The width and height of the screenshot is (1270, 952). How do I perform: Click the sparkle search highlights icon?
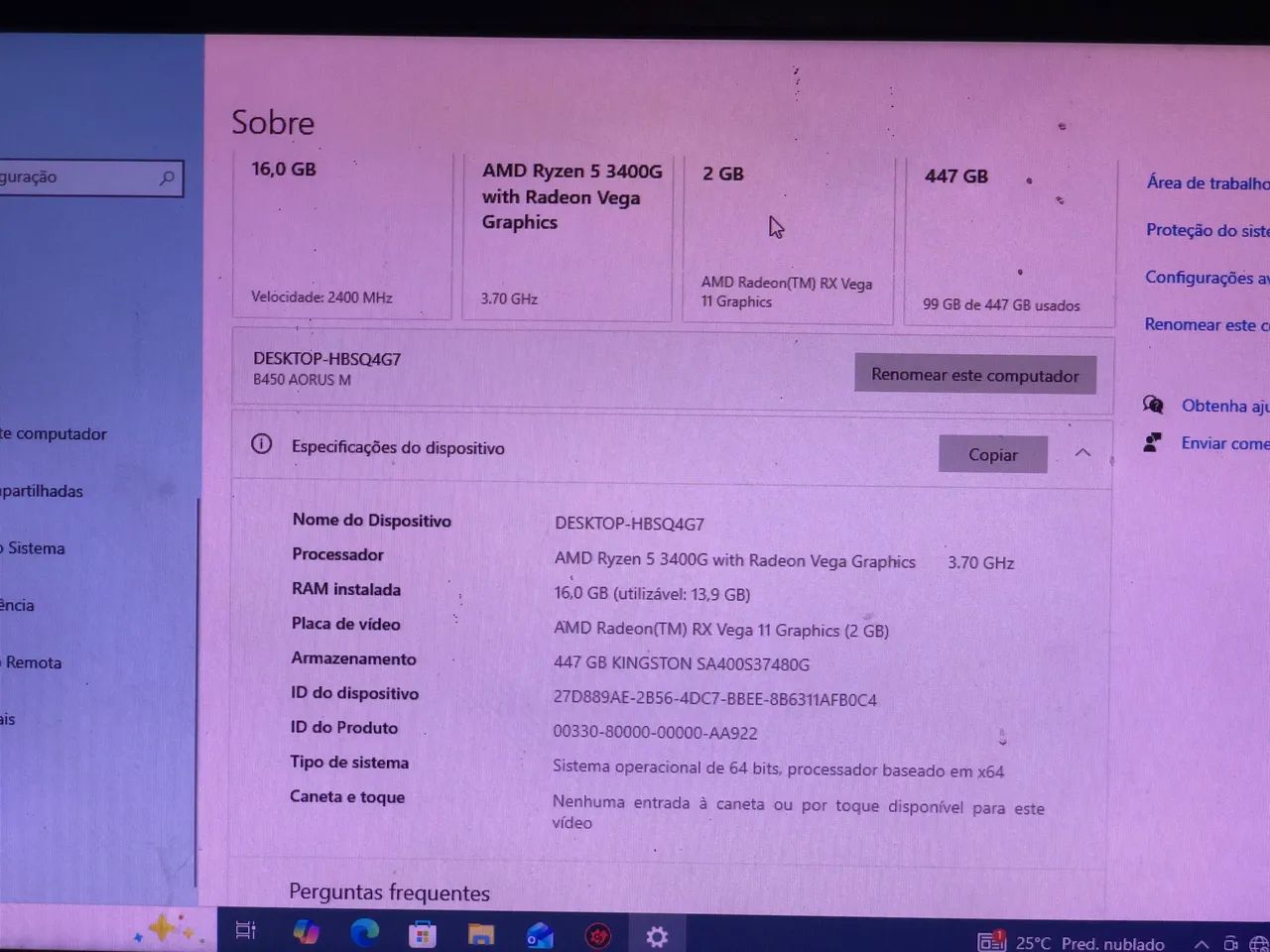(164, 929)
